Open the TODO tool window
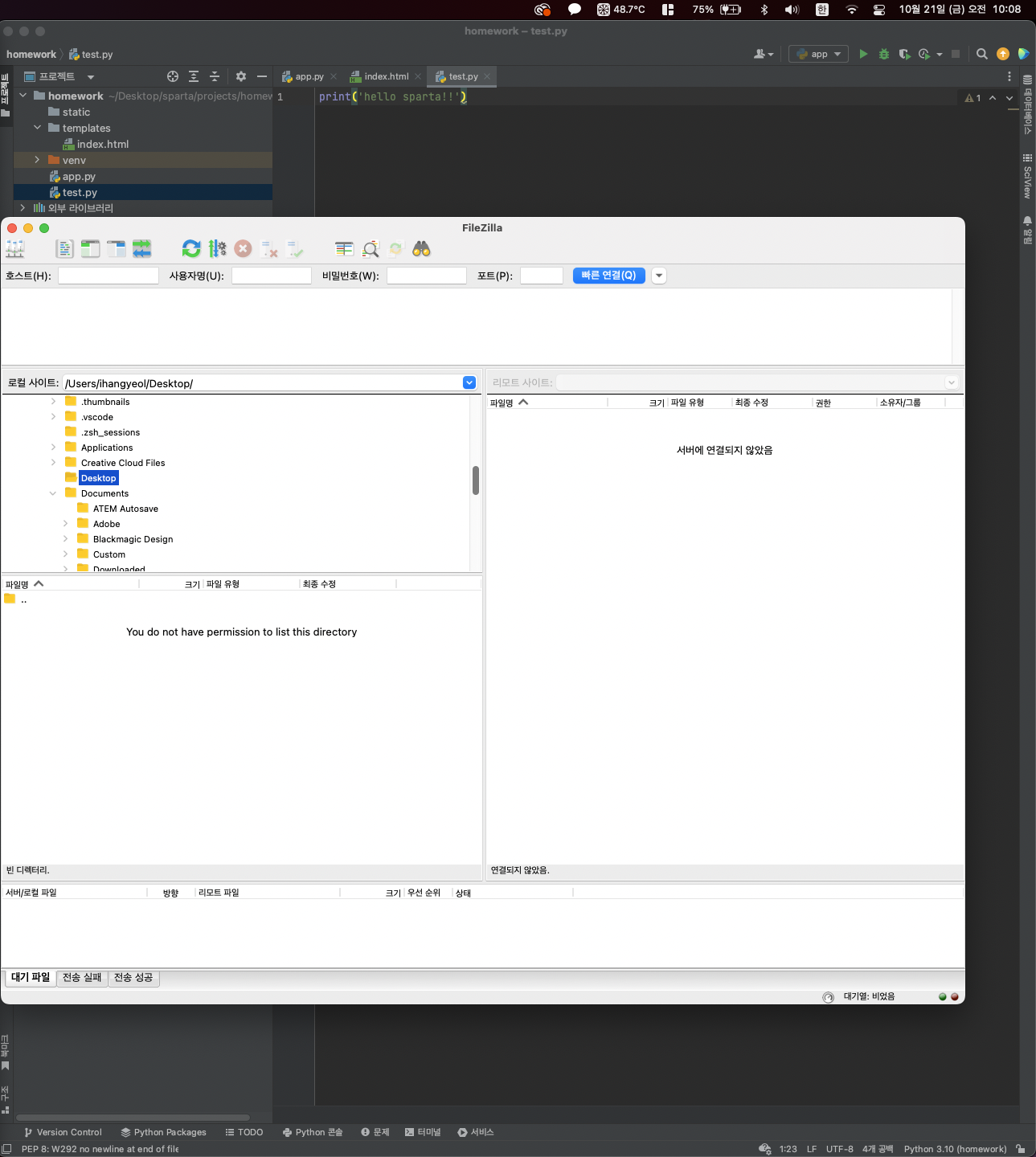This screenshot has height=1157, width=1036. (244, 1132)
